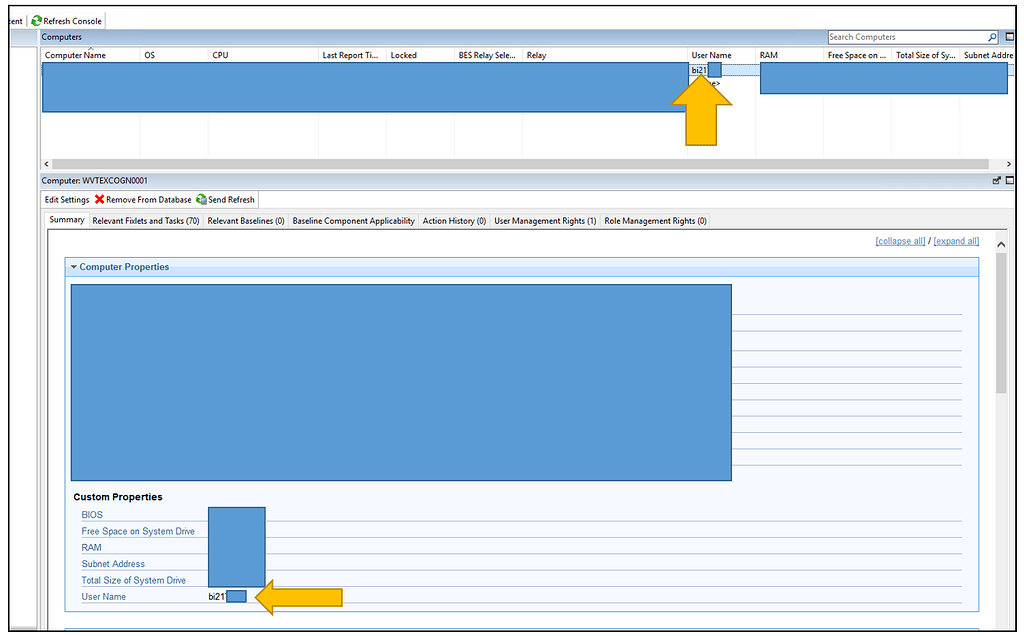Image resolution: width=1024 pixels, height=636 pixels.
Task: Click the collapse all link
Action: coord(899,240)
